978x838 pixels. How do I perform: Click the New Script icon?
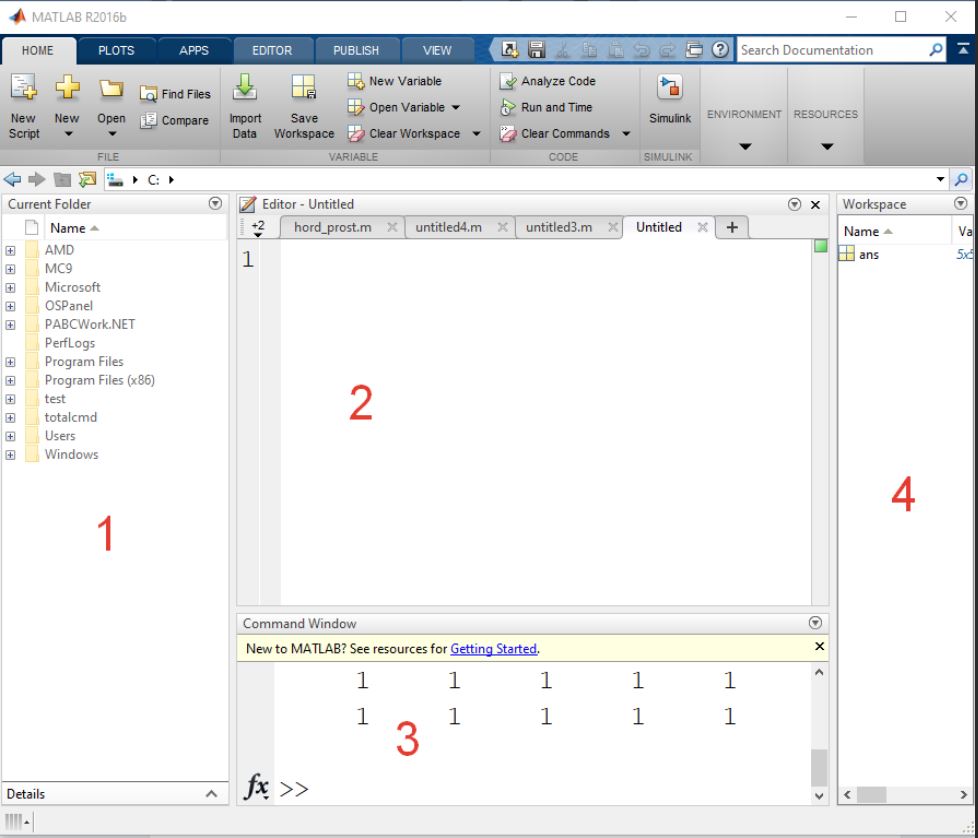pyautogui.click(x=24, y=87)
